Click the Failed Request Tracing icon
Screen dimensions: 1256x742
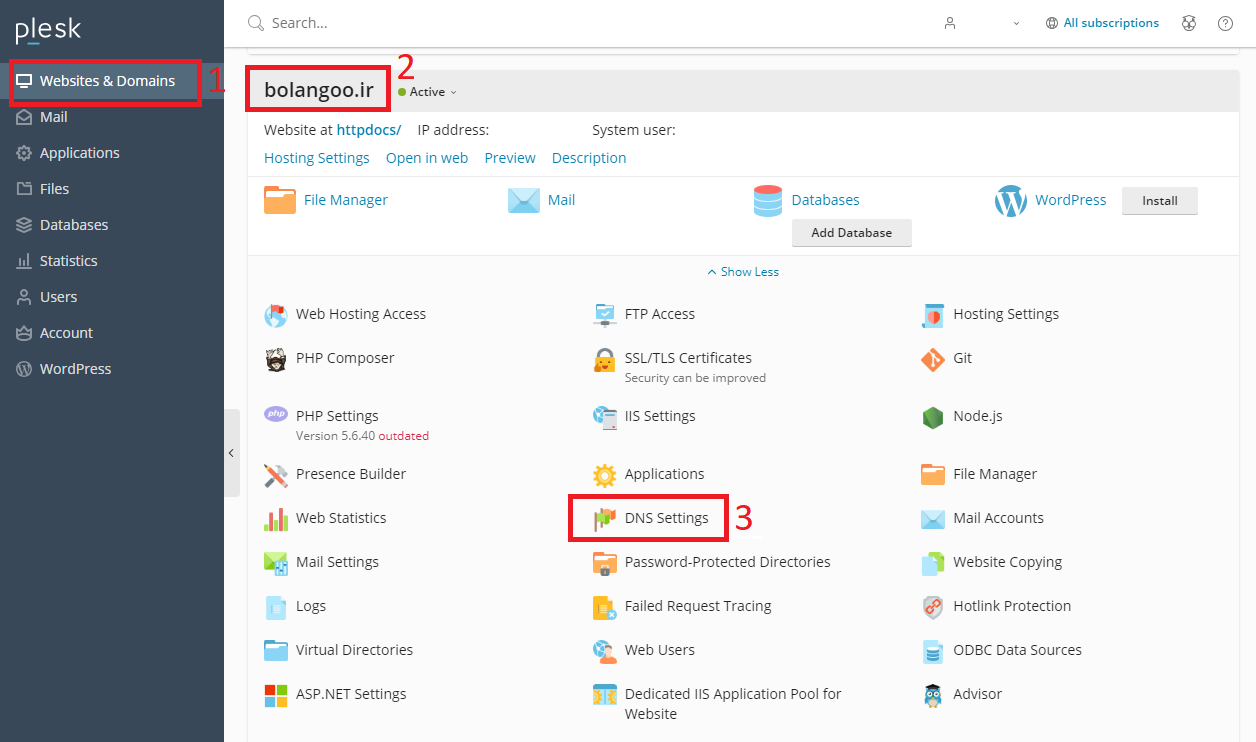pyautogui.click(x=604, y=607)
